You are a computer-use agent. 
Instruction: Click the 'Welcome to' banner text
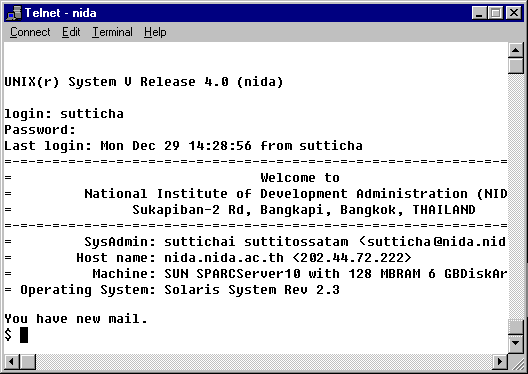tap(300, 177)
